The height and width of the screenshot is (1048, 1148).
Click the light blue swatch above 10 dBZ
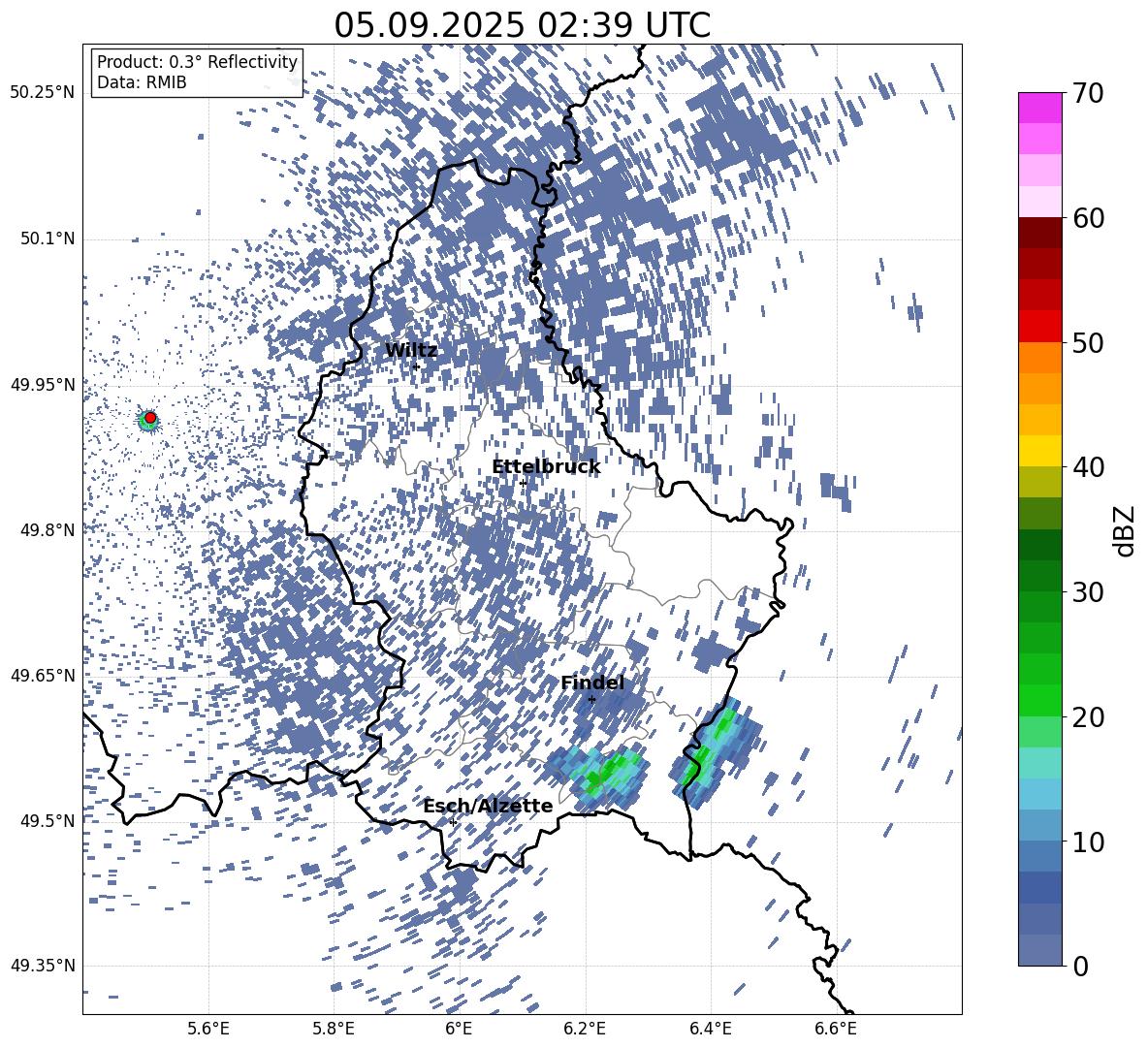coord(1040,826)
